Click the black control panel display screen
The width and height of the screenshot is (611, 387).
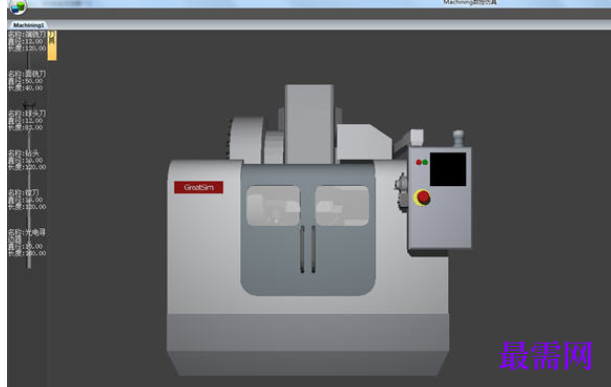448,169
